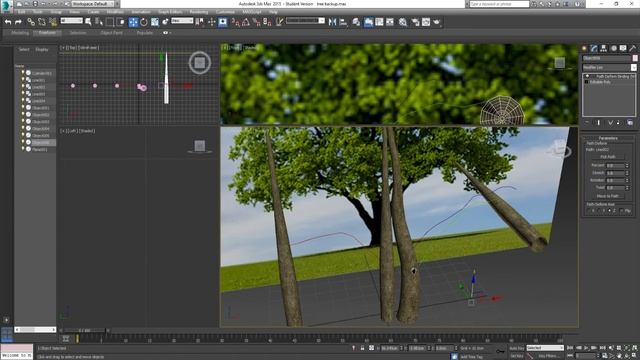
Task: Open the Material Editor
Action: [403, 22]
